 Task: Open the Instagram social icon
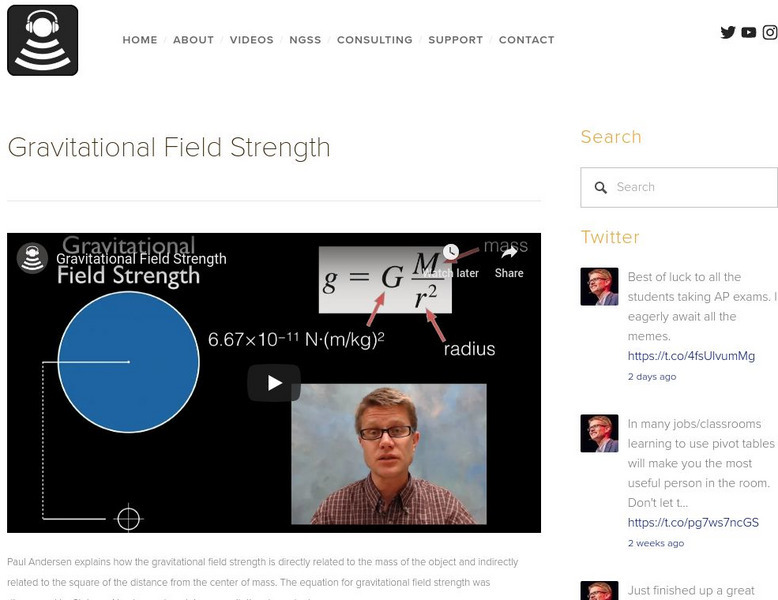coord(770,32)
